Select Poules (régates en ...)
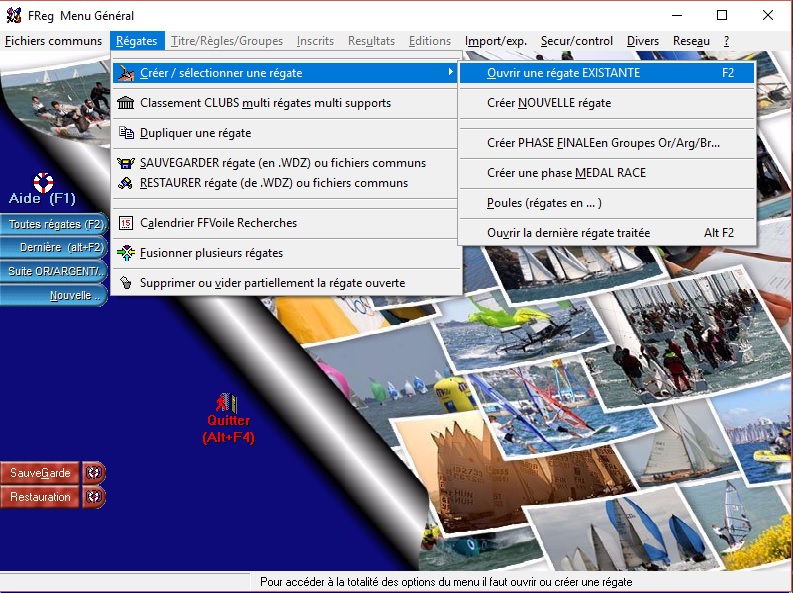Viewport: 793px width, 593px height. pyautogui.click(x=607, y=203)
